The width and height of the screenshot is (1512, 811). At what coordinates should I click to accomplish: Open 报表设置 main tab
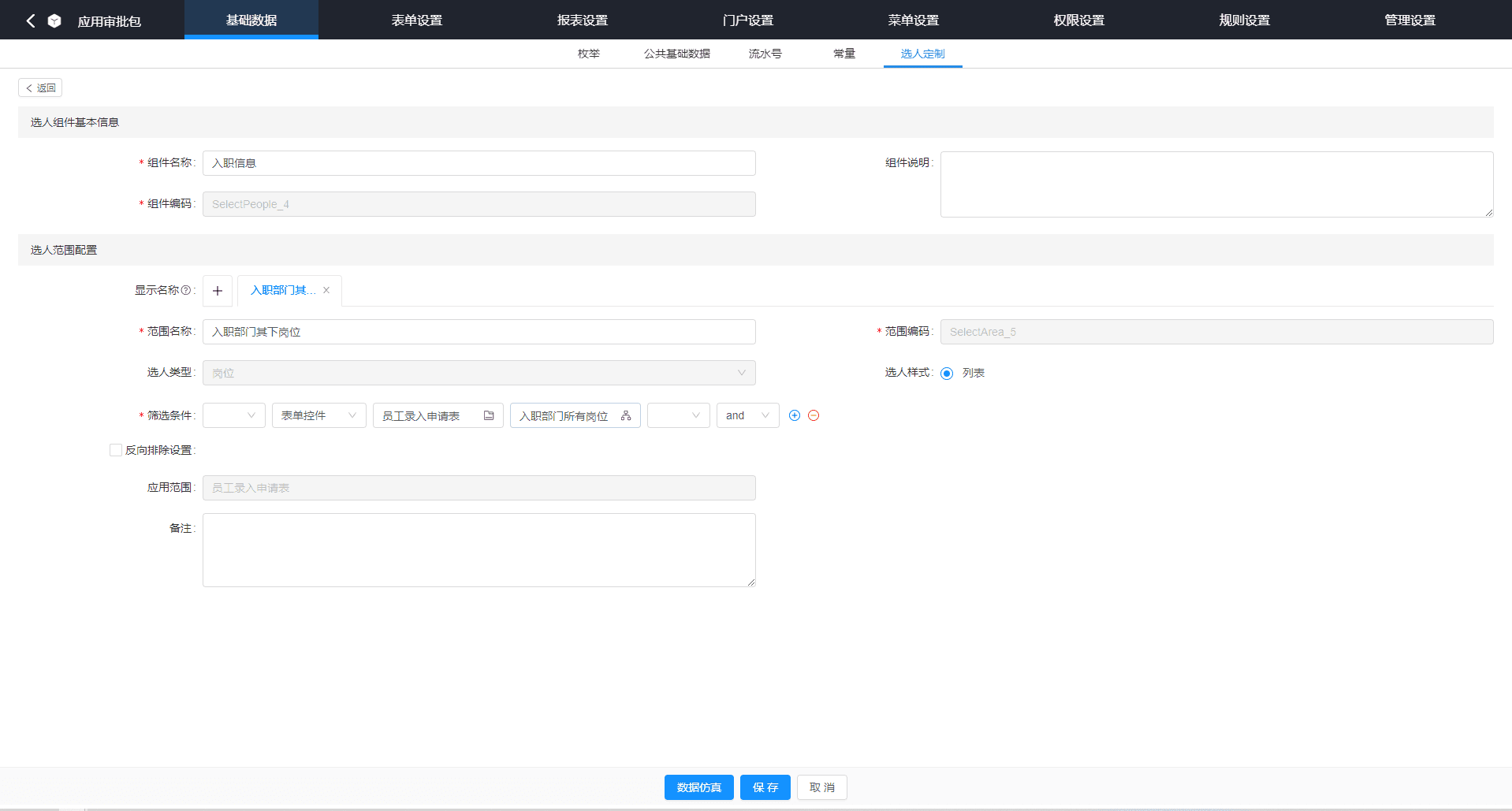coord(583,20)
